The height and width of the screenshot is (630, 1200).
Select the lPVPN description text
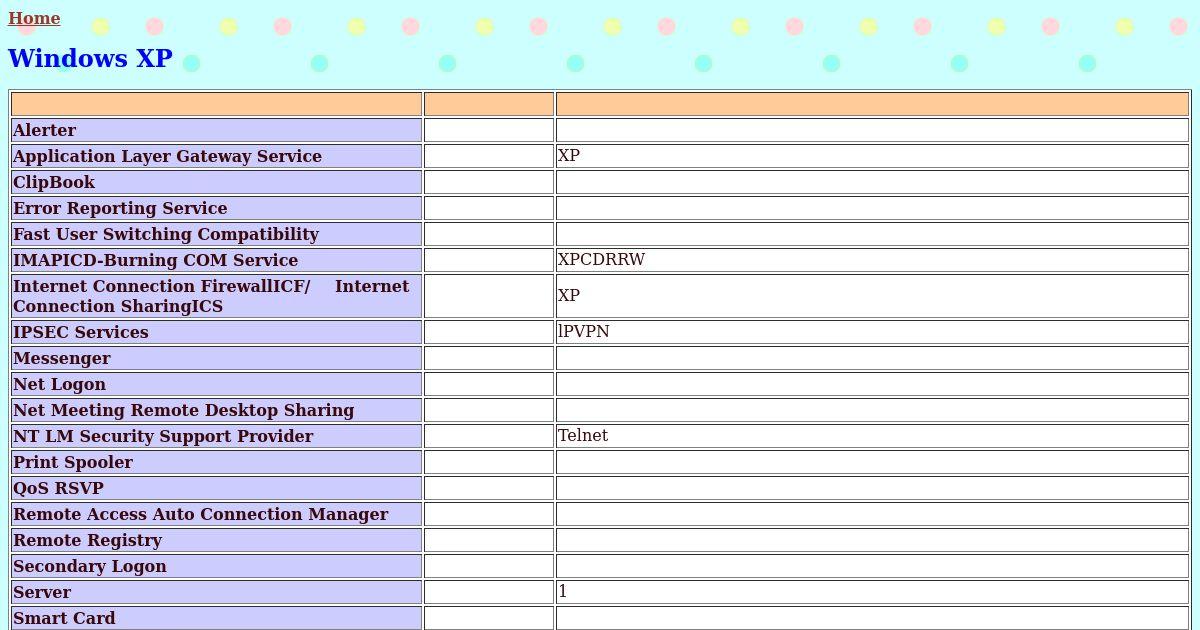pos(584,331)
